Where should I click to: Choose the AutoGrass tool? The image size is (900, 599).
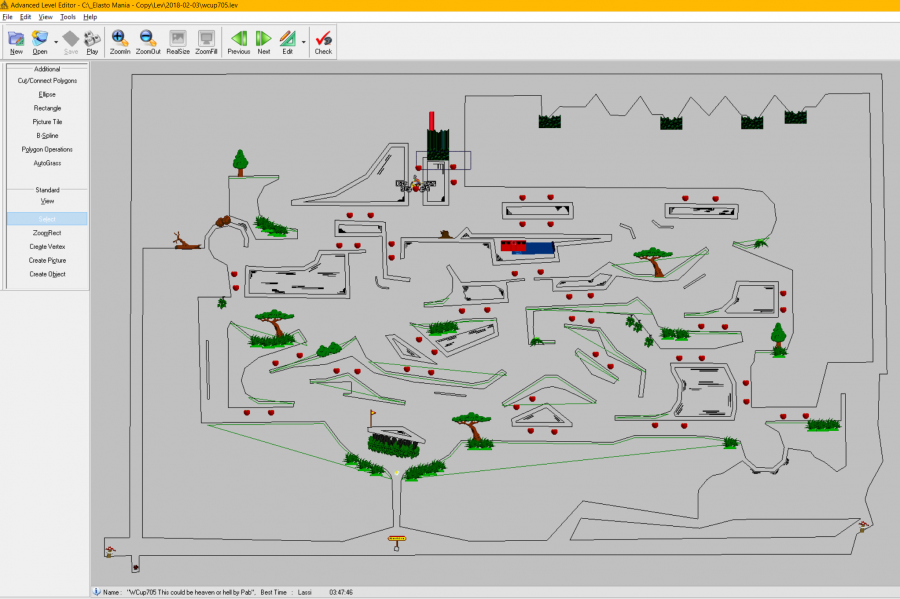(47, 162)
